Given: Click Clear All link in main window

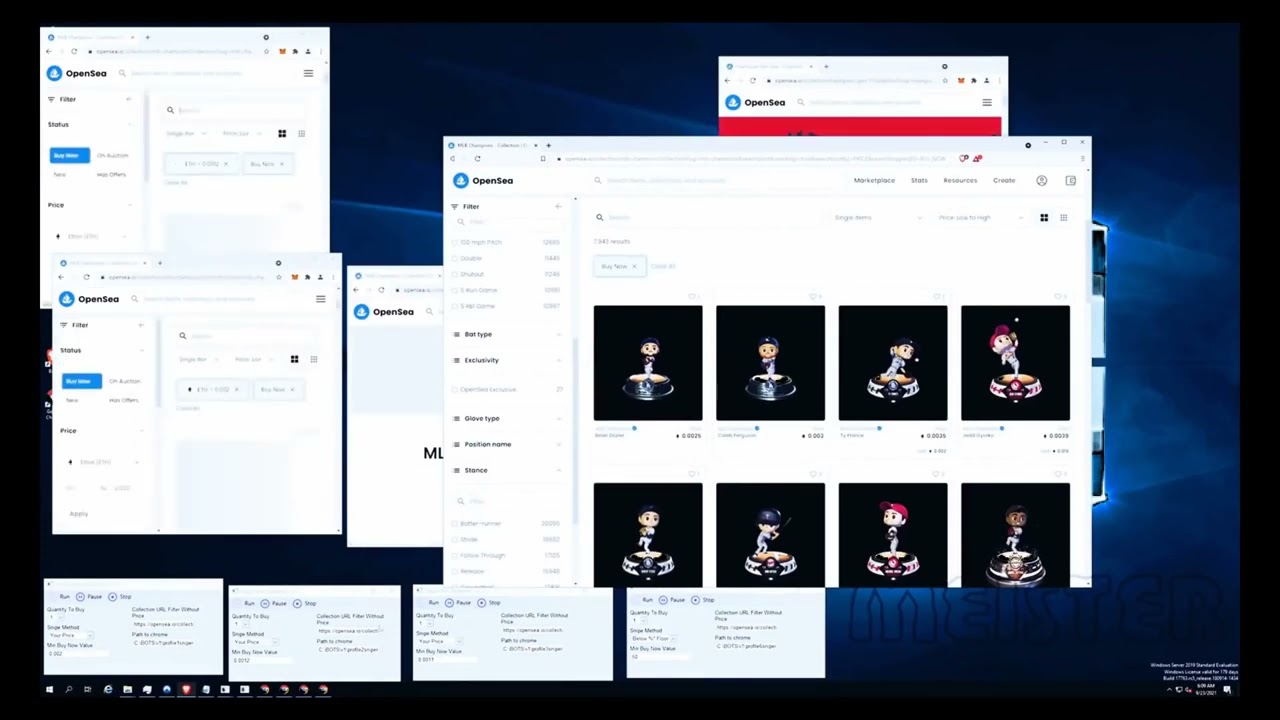Looking at the screenshot, I should 663,267.
